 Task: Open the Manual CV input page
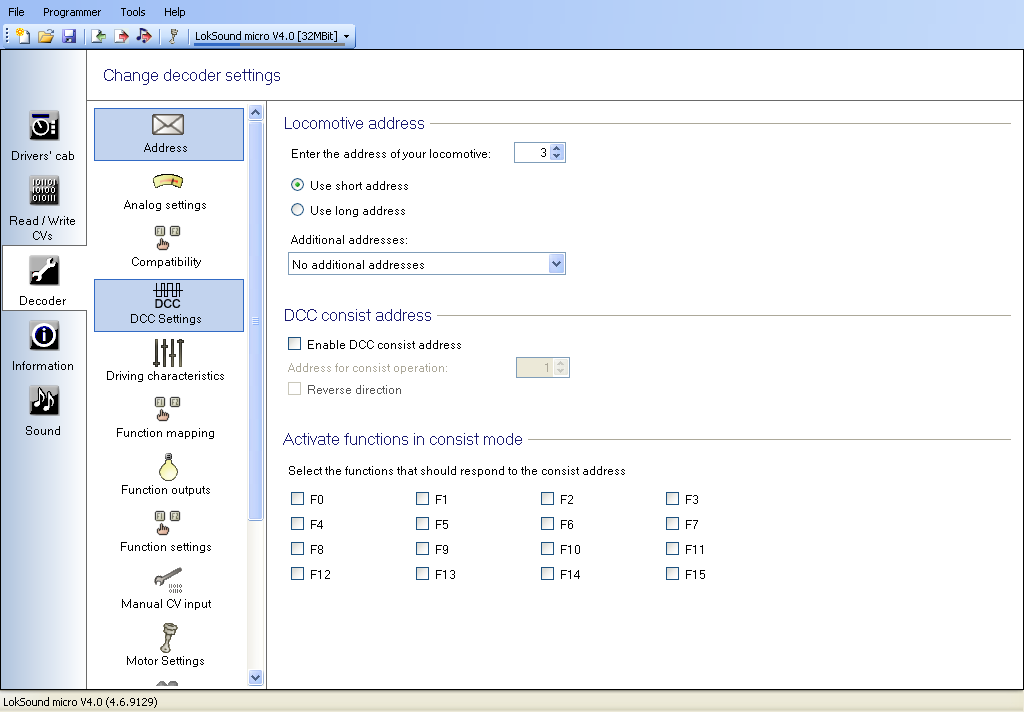(166, 589)
